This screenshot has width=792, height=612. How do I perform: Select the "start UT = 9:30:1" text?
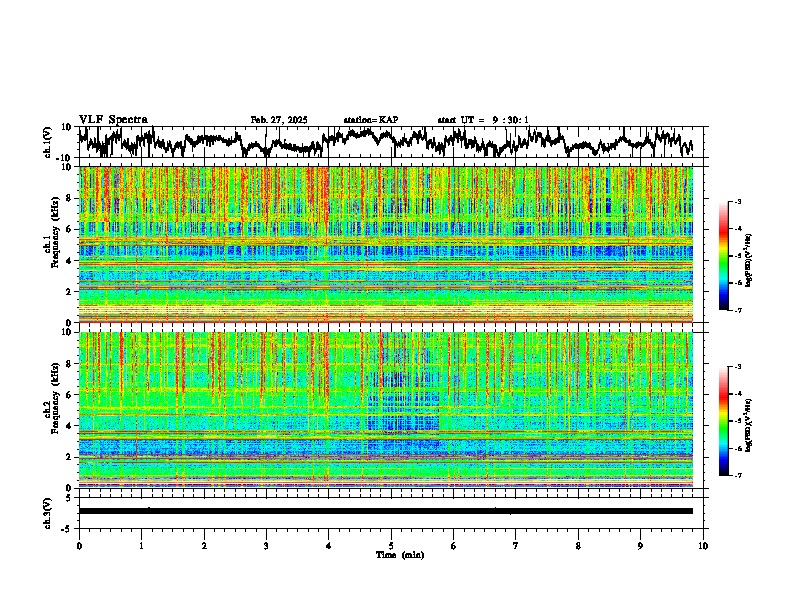pyautogui.click(x=483, y=120)
